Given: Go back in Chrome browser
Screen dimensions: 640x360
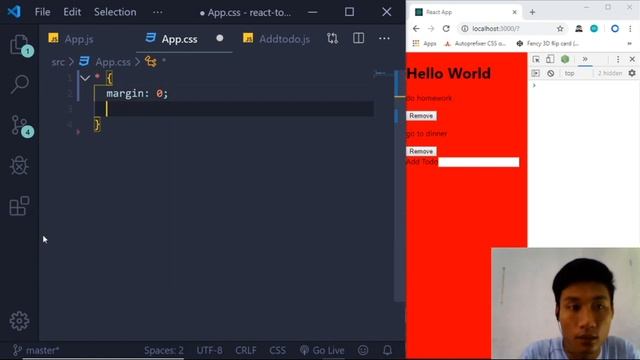Looking at the screenshot, I should (416, 29).
